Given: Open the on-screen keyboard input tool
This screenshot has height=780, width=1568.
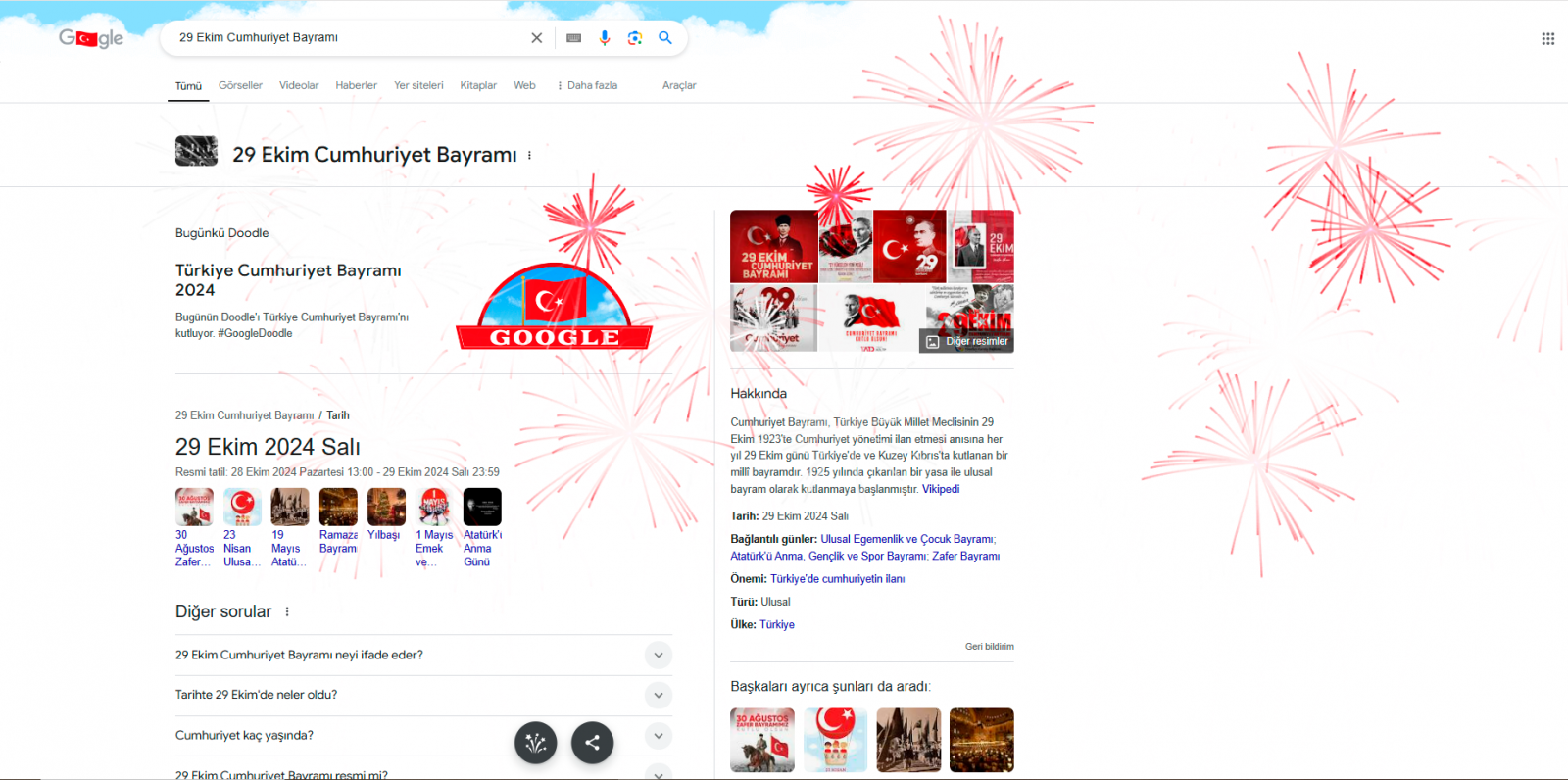Looking at the screenshot, I should click(574, 38).
